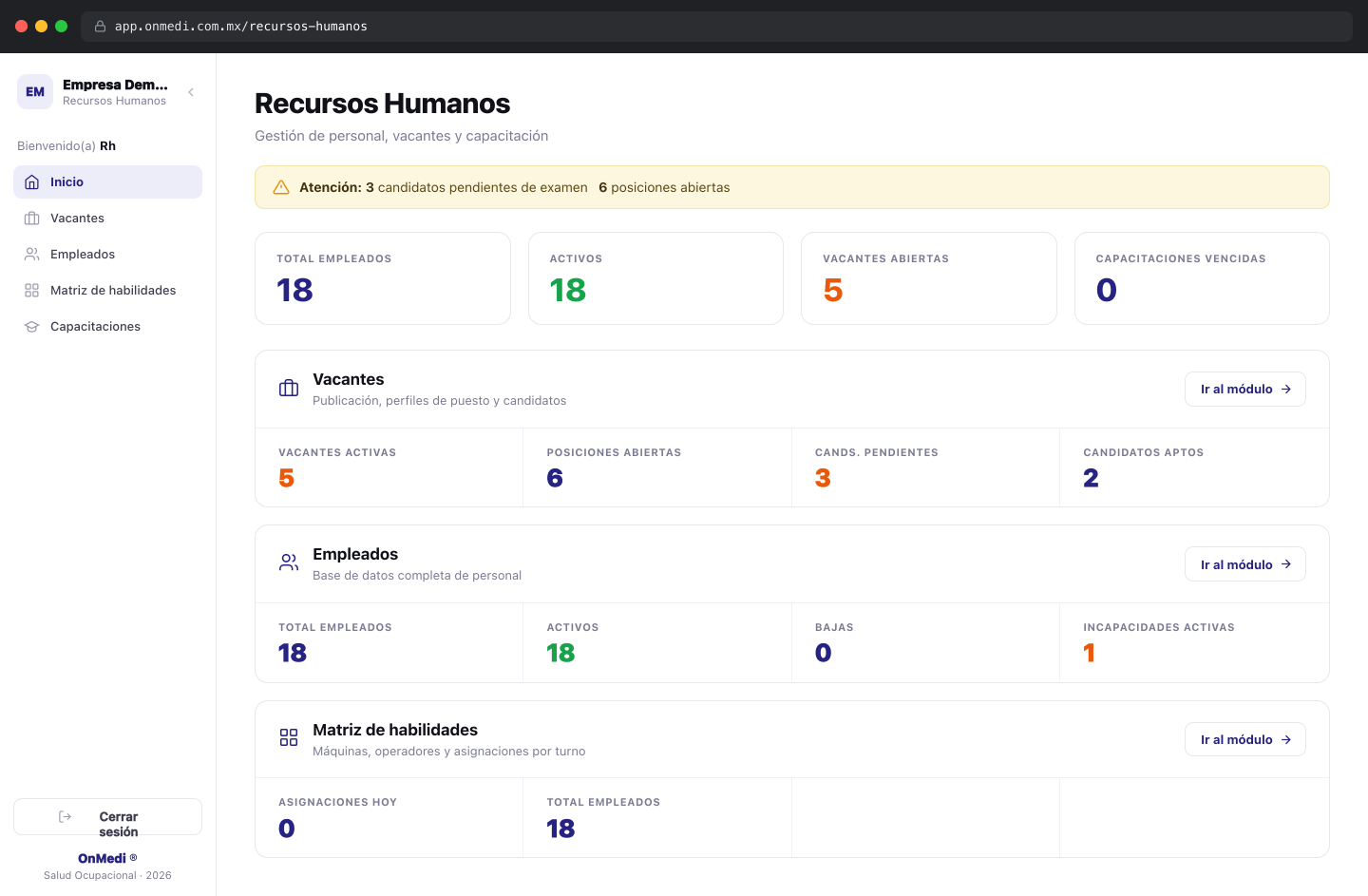Click the OnMedi brand link in footer
Screen dimensions: 1368x896
click(102, 859)
